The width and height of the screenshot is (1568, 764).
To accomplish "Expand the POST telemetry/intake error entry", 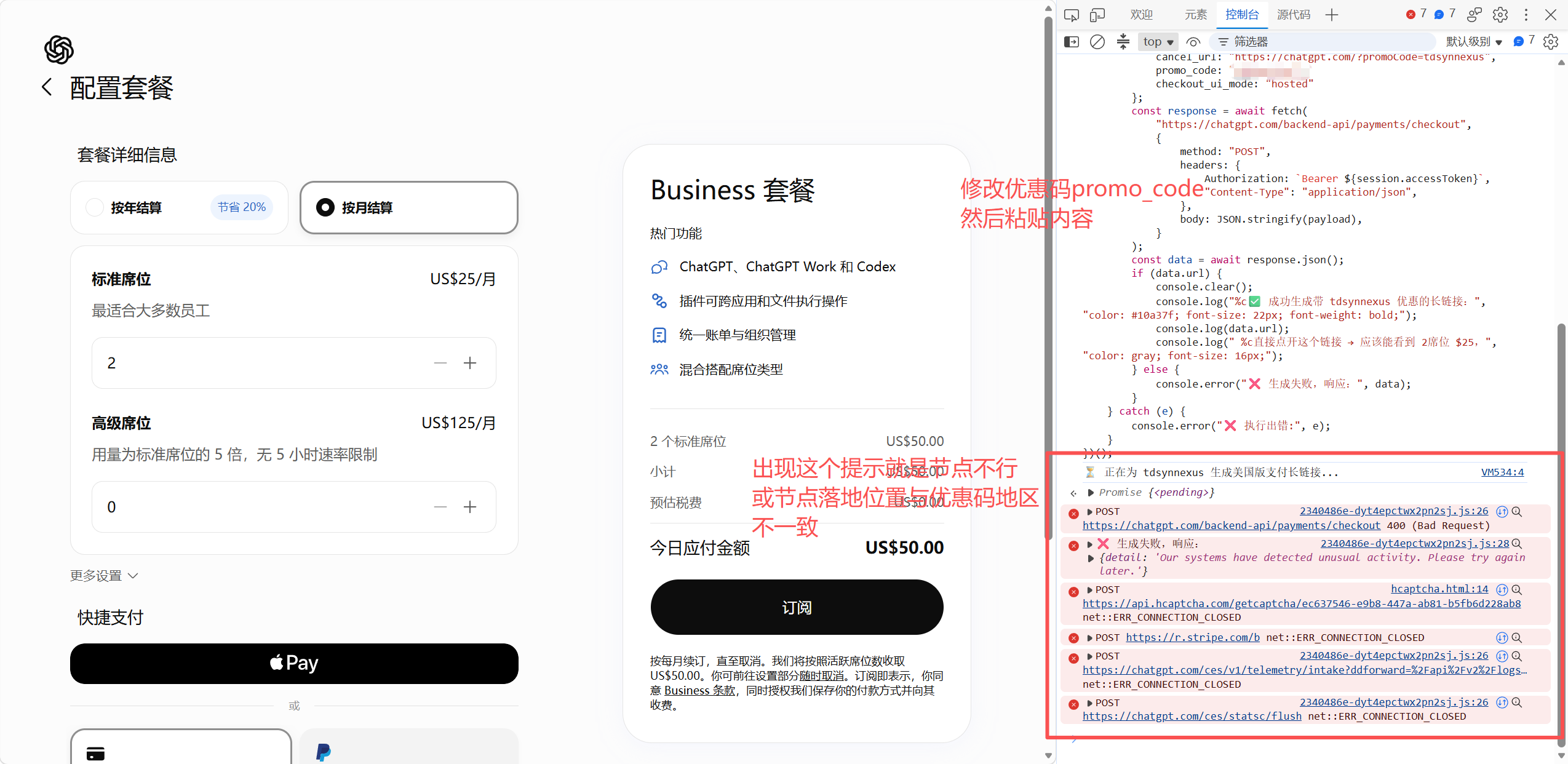I will 1090,656.
